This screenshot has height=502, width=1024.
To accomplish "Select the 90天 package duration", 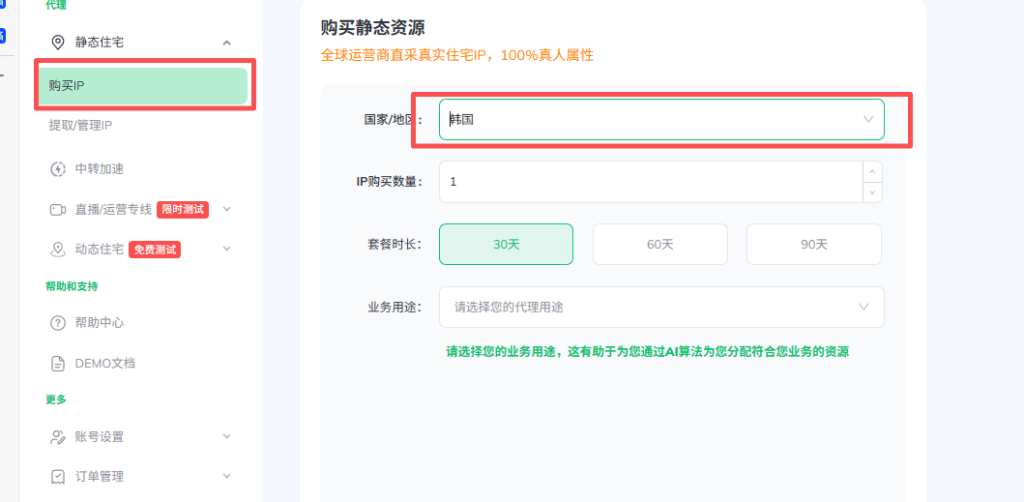I will pyautogui.click(x=814, y=244).
